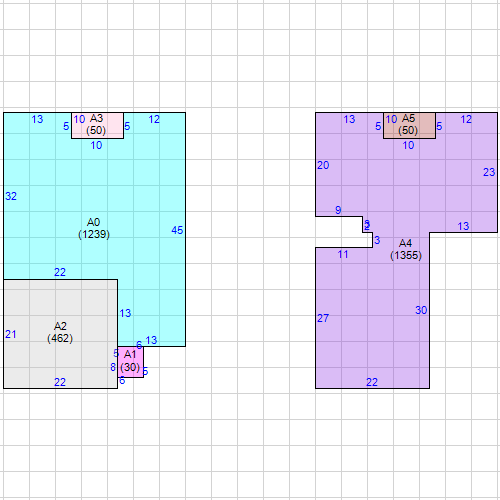
Task: Click the dimension value 3 on A4 notch
Action: (x=377, y=240)
